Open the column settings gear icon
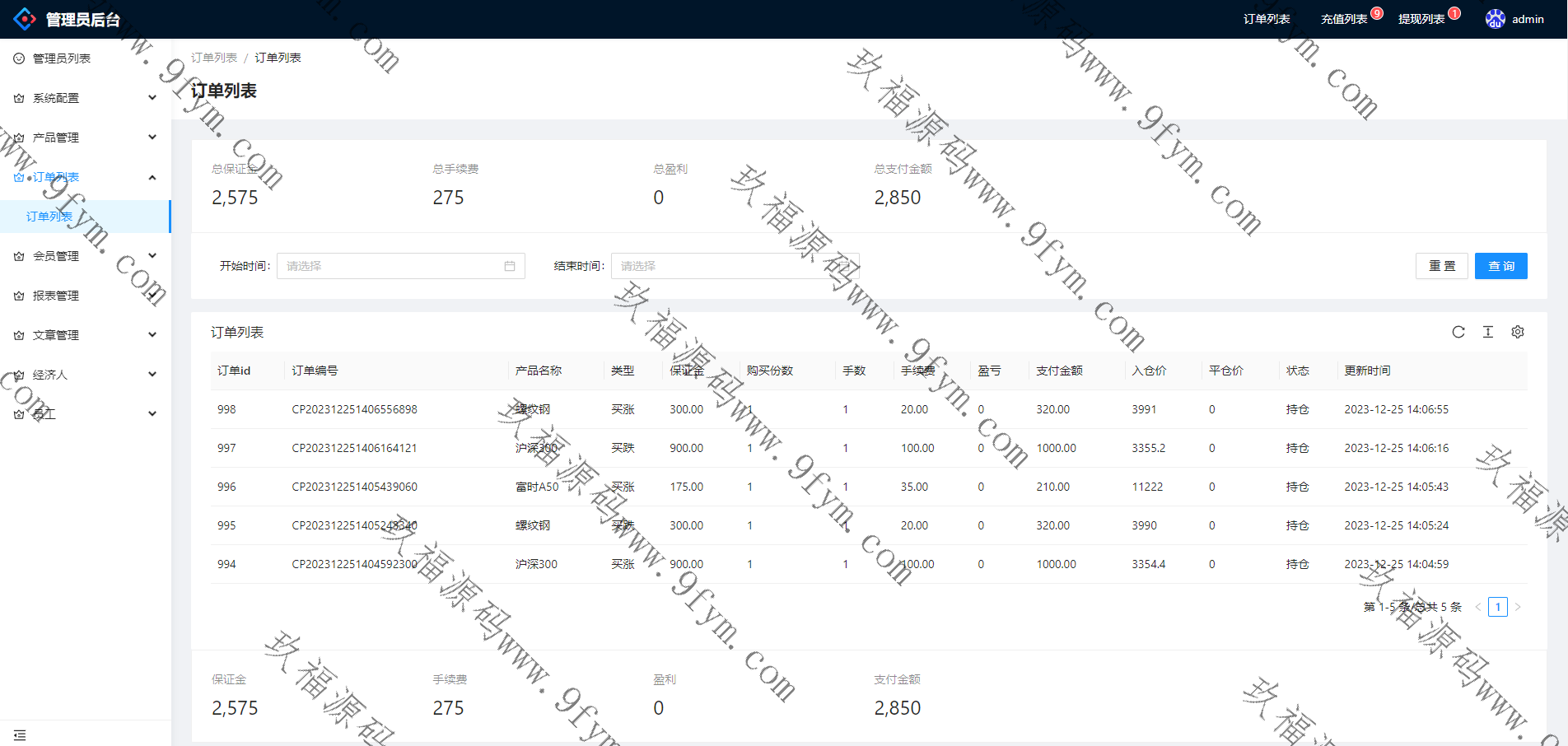 click(x=1517, y=332)
